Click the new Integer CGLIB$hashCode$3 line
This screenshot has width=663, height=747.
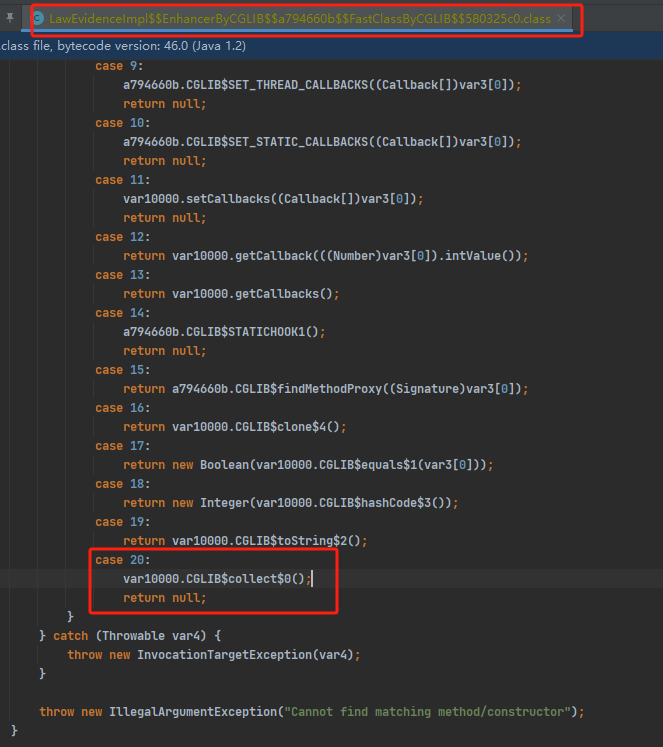291,503
